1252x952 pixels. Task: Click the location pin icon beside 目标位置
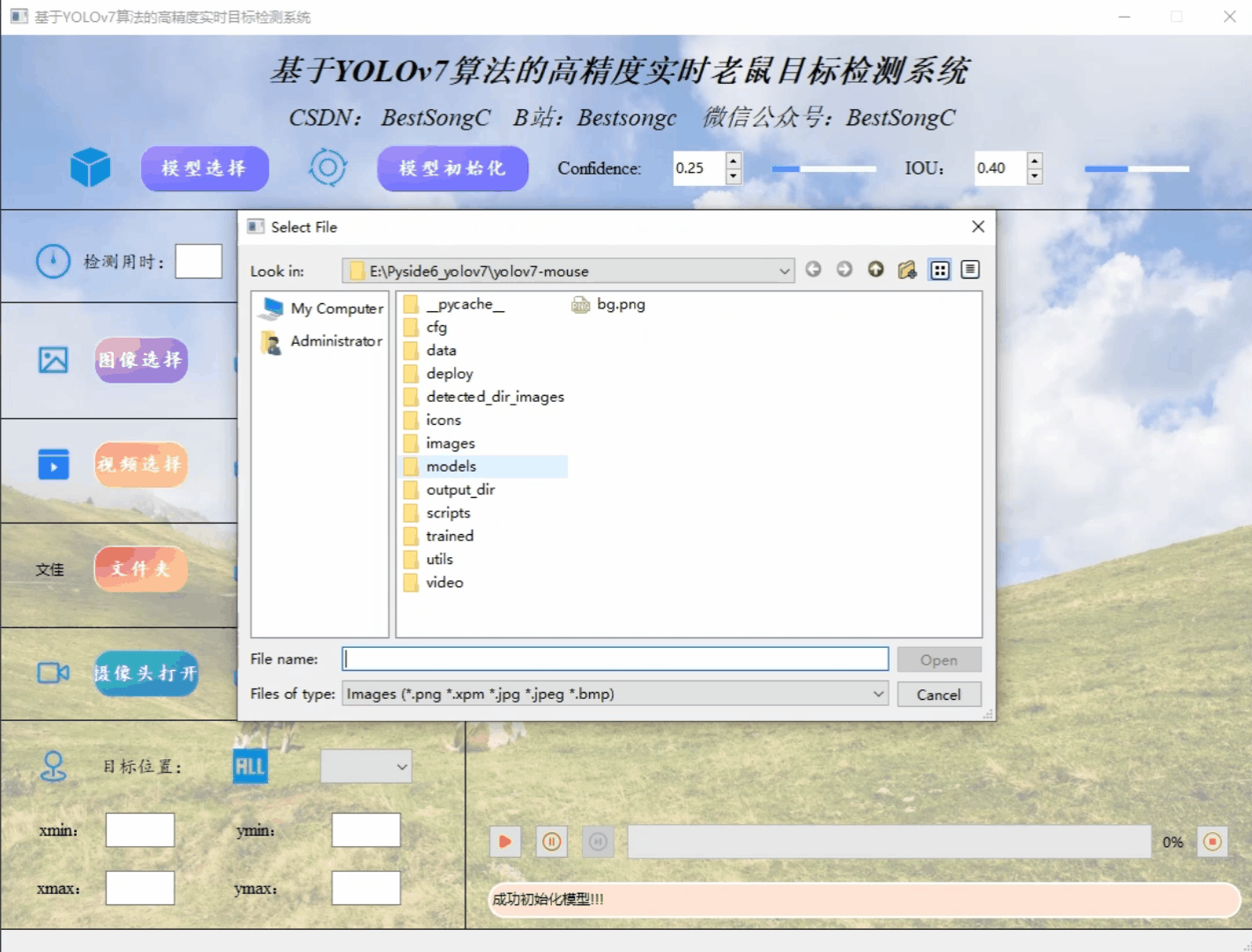(x=54, y=766)
